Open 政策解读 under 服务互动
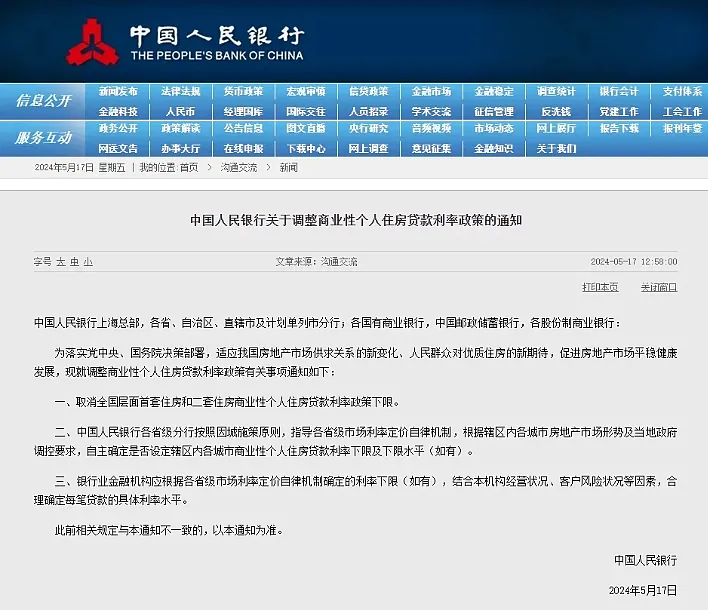Screen dimensions: 708x610 click(181, 129)
